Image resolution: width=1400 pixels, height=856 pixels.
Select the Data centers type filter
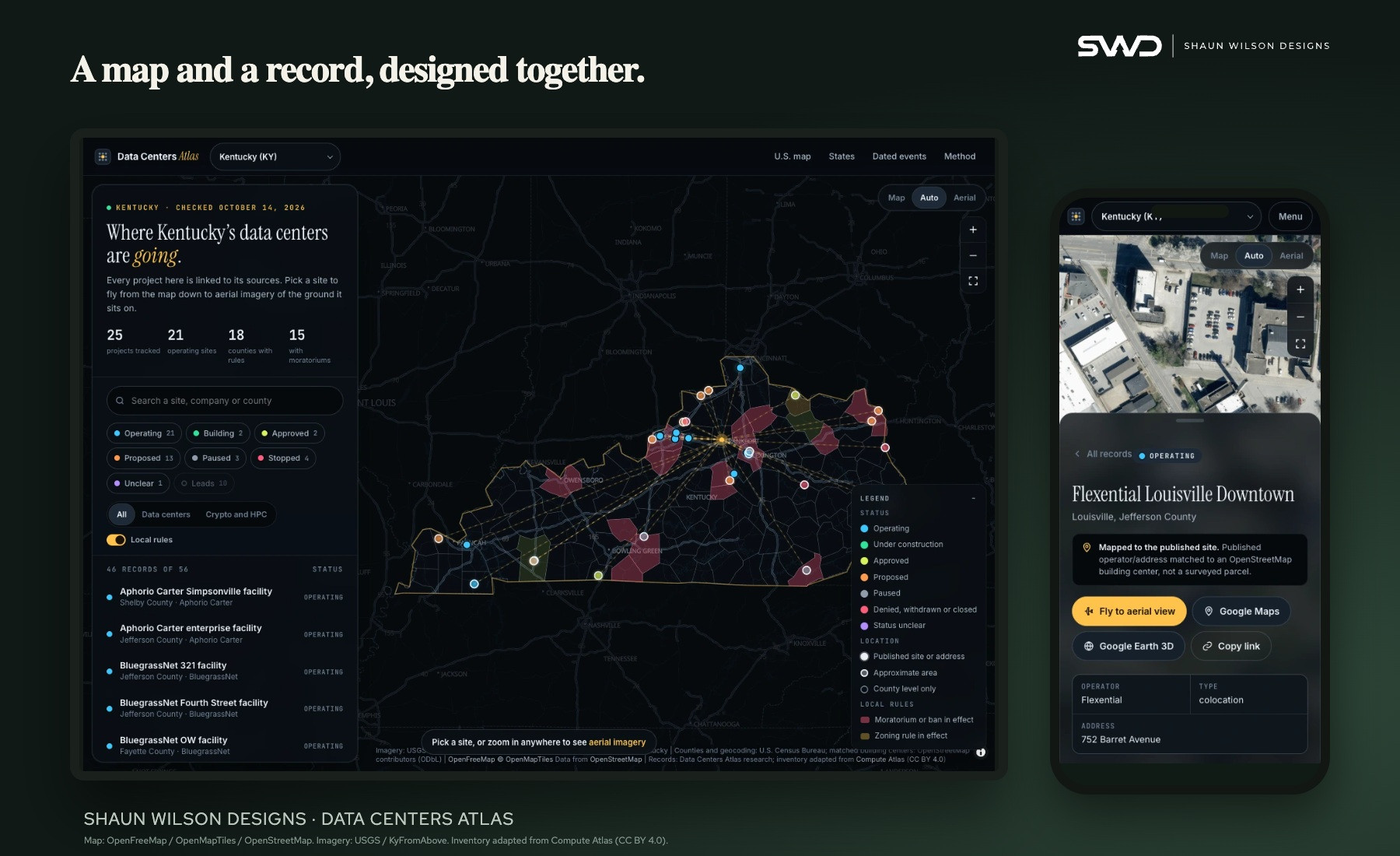pyautogui.click(x=166, y=514)
